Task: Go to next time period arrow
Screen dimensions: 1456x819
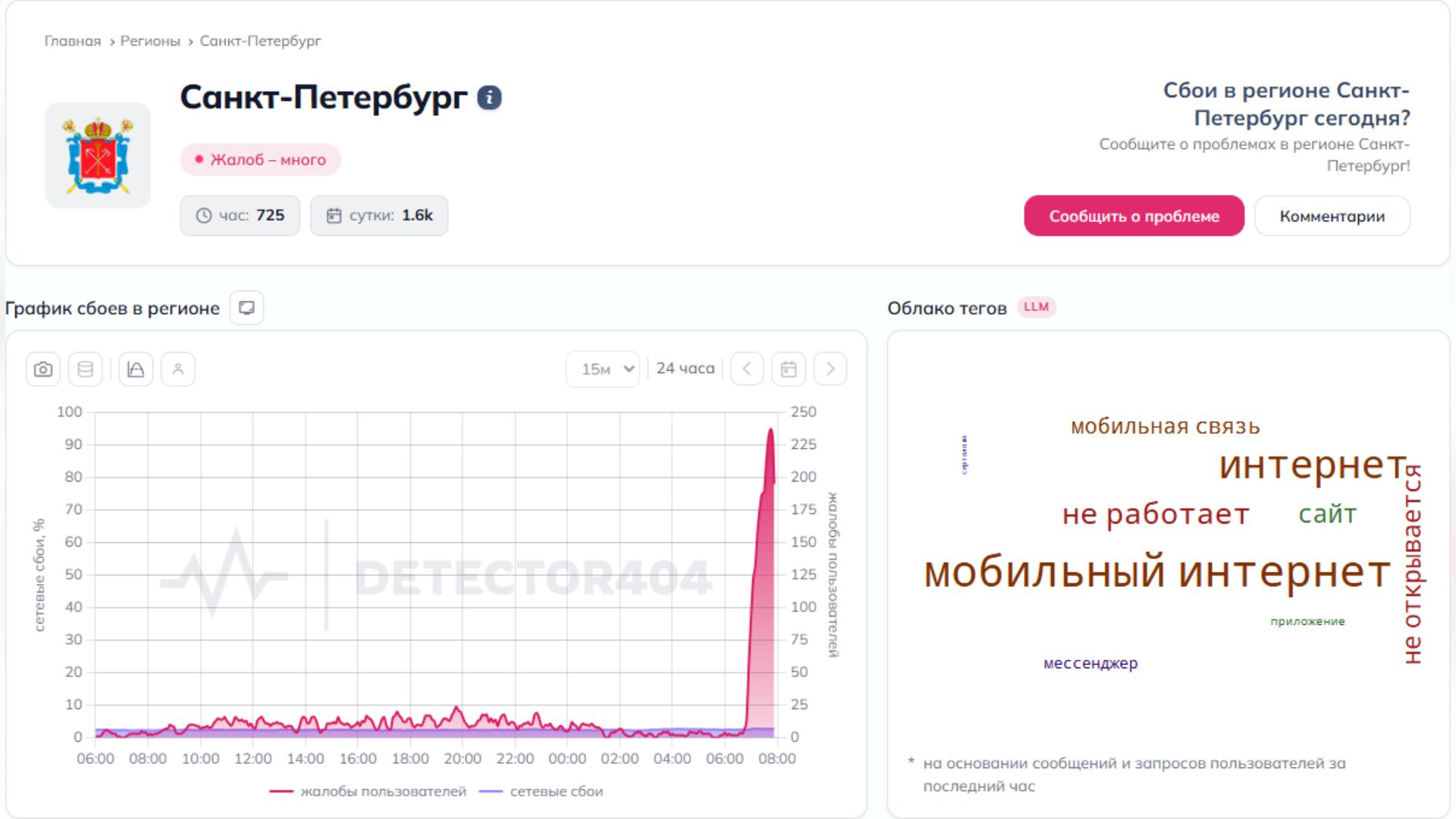Action: 830,369
